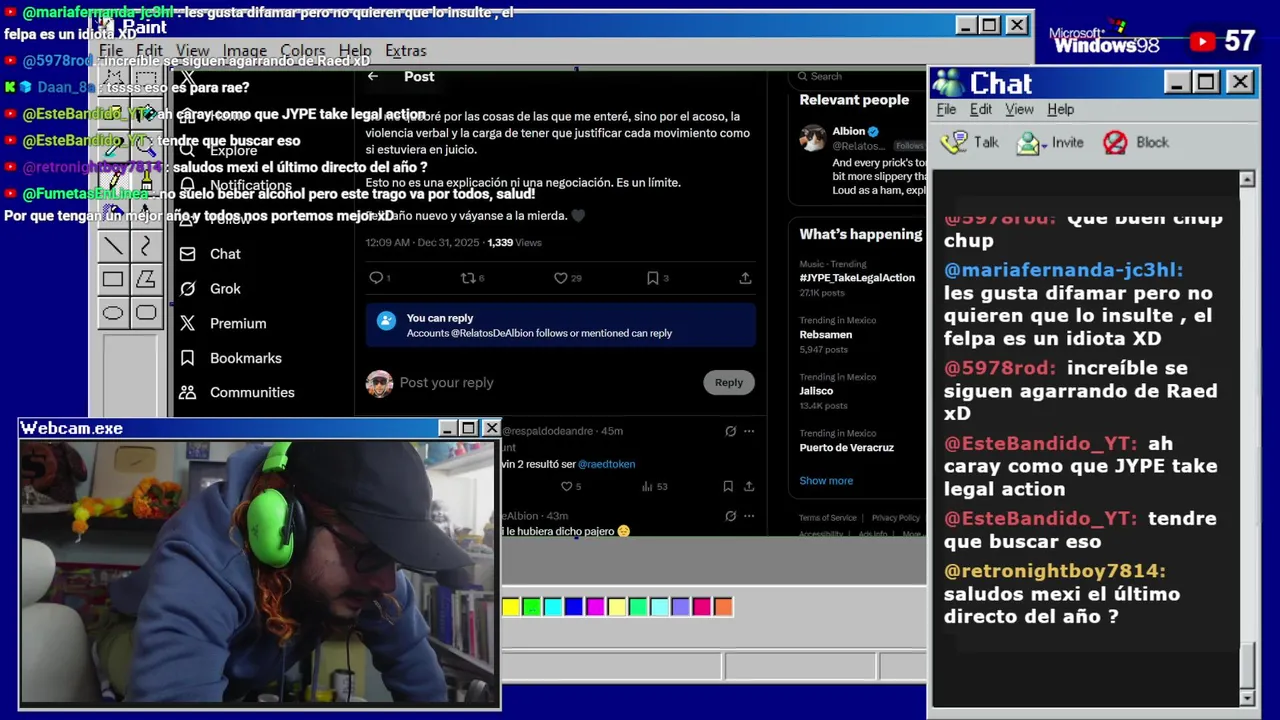Select the Curve tool in Paint
Image resolution: width=1280 pixels, height=720 pixels.
point(146,246)
